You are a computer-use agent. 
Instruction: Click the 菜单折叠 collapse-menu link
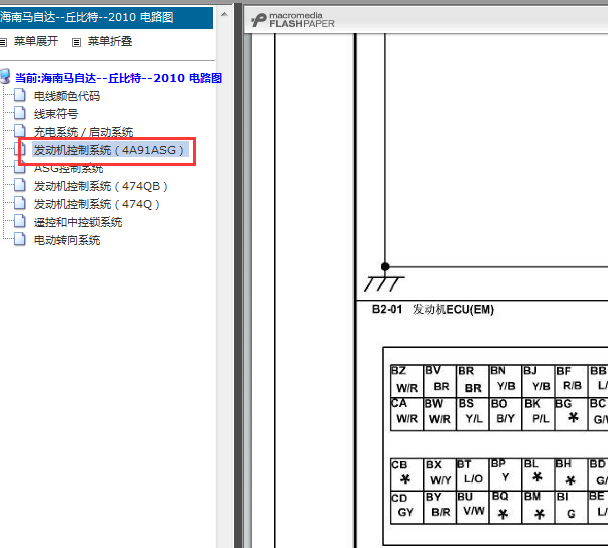pyautogui.click(x=110, y=41)
